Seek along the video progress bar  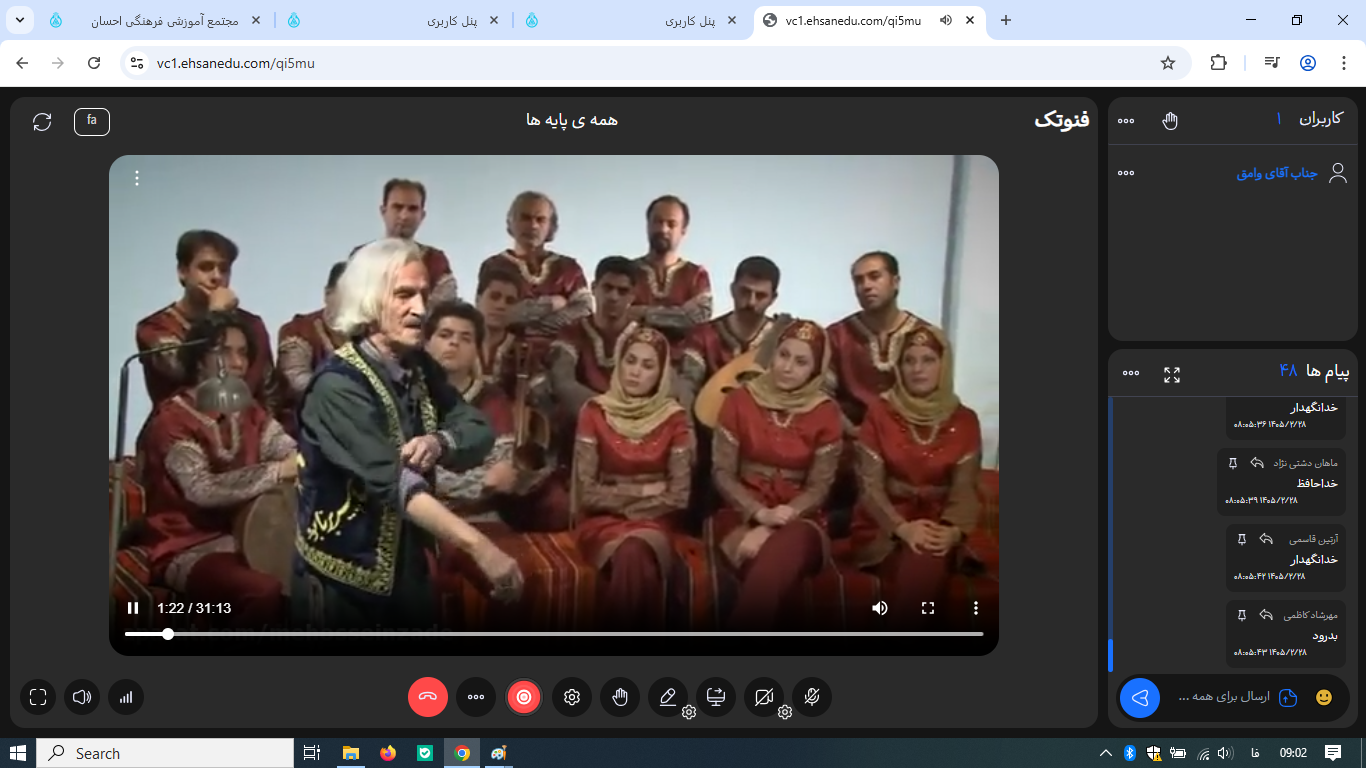click(554, 634)
